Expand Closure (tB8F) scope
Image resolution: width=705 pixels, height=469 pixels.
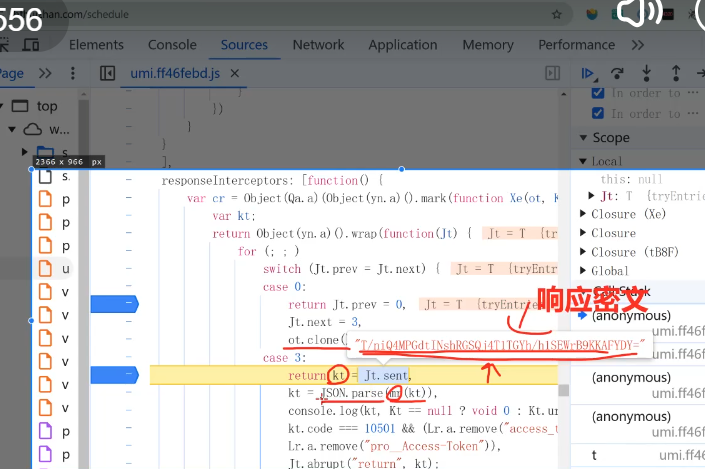click(x=583, y=252)
